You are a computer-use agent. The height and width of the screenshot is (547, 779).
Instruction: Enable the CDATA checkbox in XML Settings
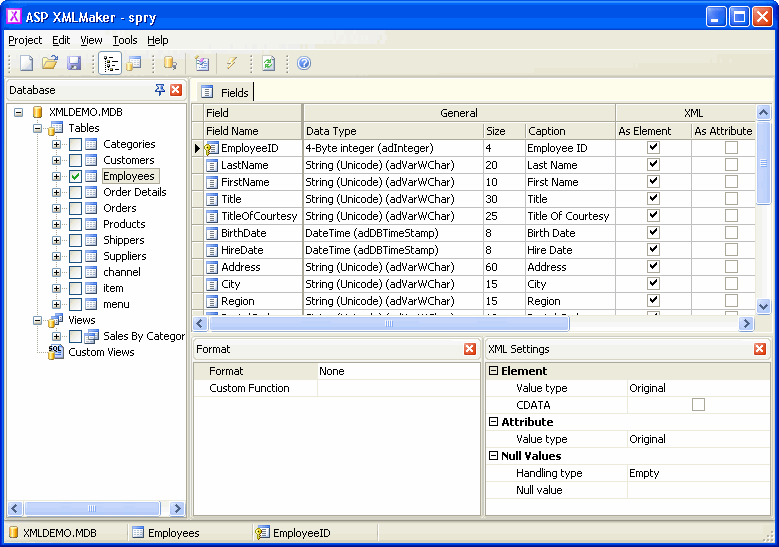(x=698, y=405)
